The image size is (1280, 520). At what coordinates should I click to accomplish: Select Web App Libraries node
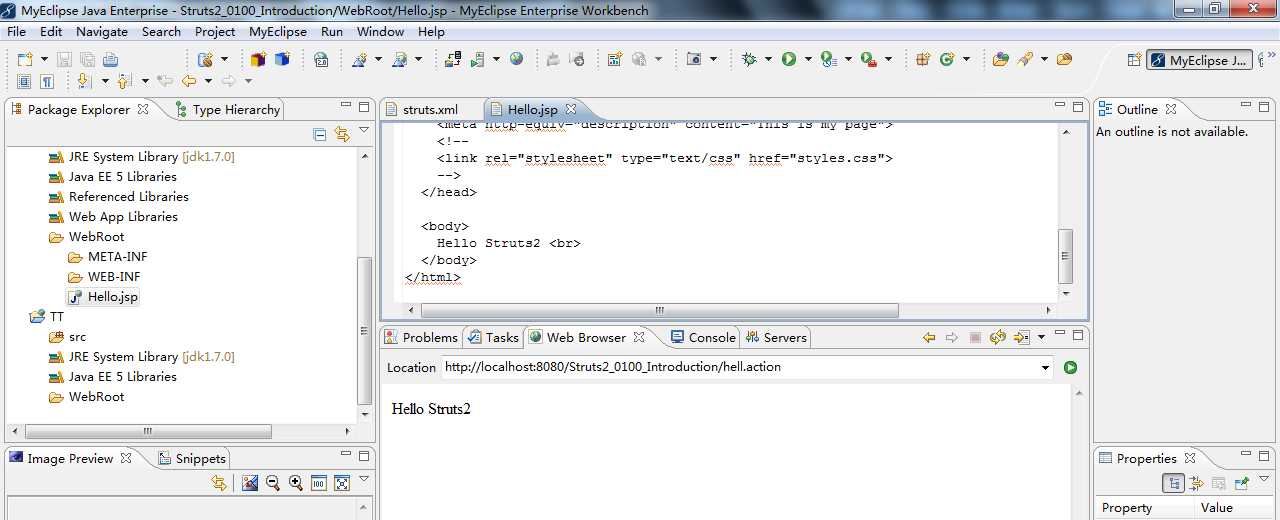click(113, 217)
